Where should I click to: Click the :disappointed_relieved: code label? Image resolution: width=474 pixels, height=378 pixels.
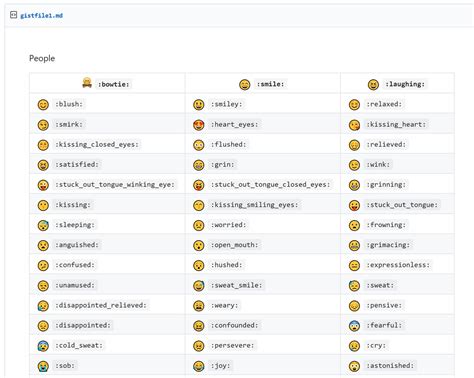101,305
